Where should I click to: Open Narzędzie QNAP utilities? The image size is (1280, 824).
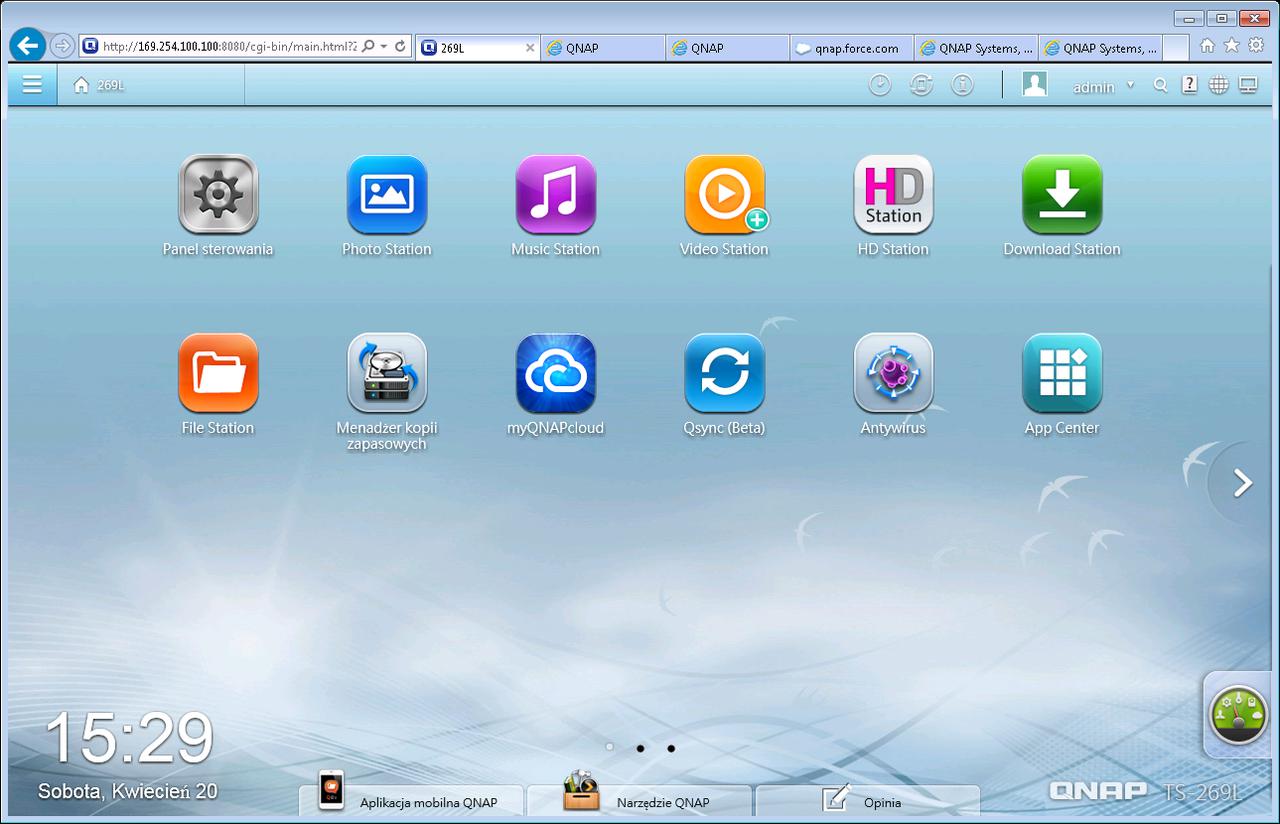pyautogui.click(x=639, y=801)
